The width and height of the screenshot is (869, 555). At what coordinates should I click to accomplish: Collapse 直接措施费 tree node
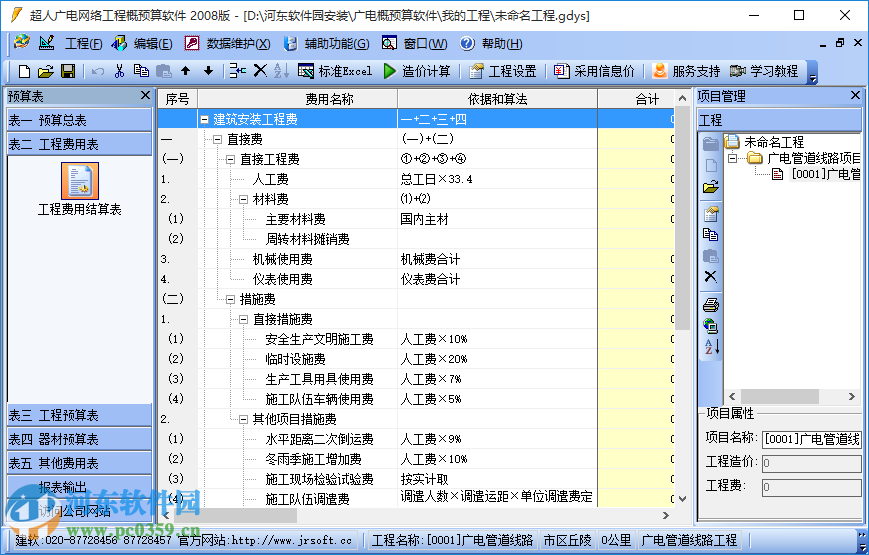click(243, 319)
